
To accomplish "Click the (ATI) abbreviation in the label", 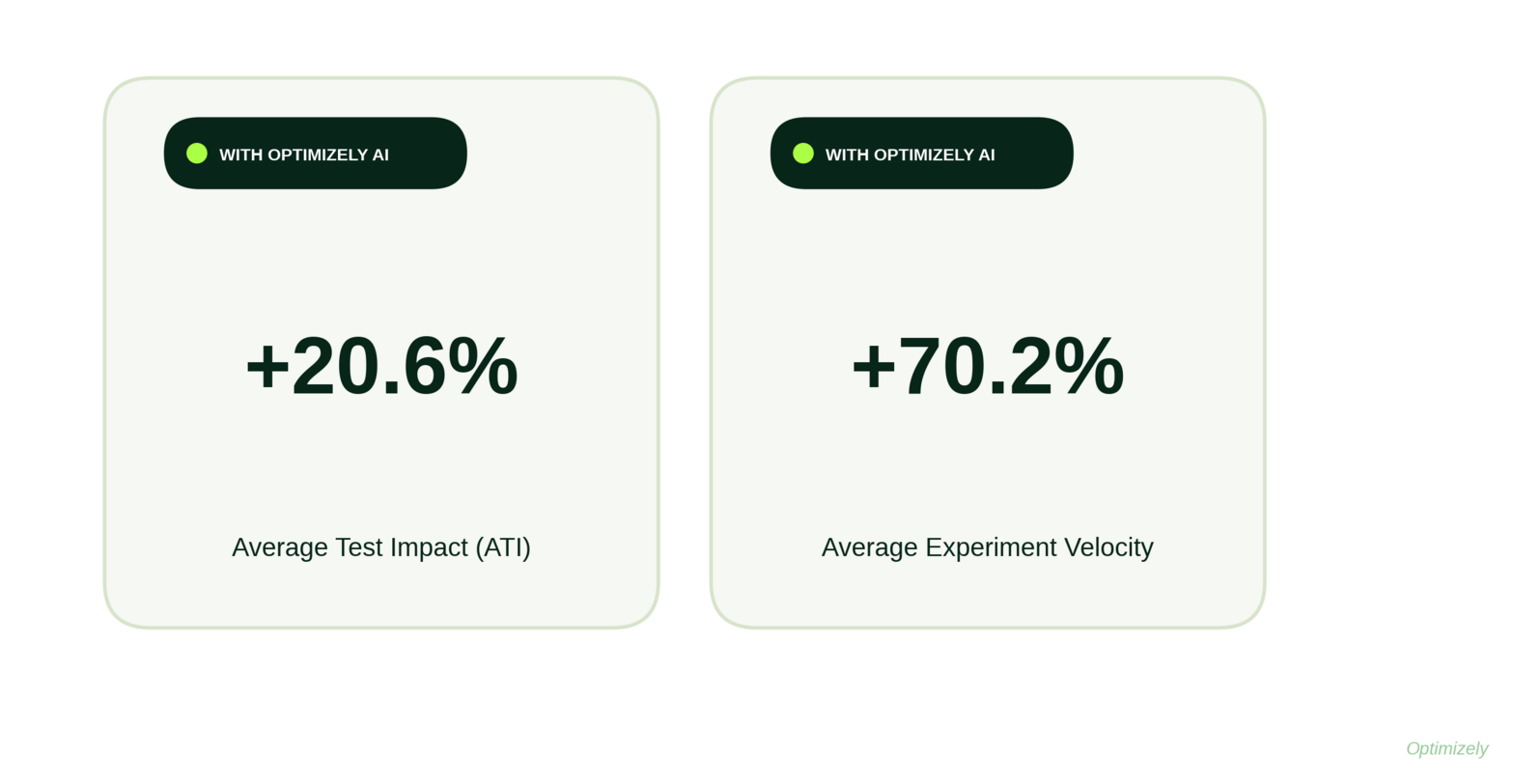I will click(x=503, y=547).
